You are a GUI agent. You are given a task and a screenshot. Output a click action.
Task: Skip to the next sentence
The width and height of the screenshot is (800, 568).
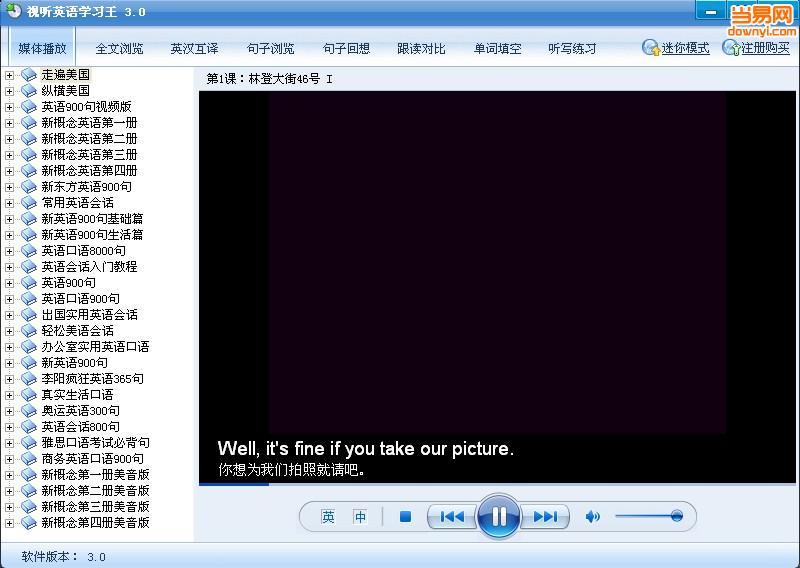click(545, 517)
